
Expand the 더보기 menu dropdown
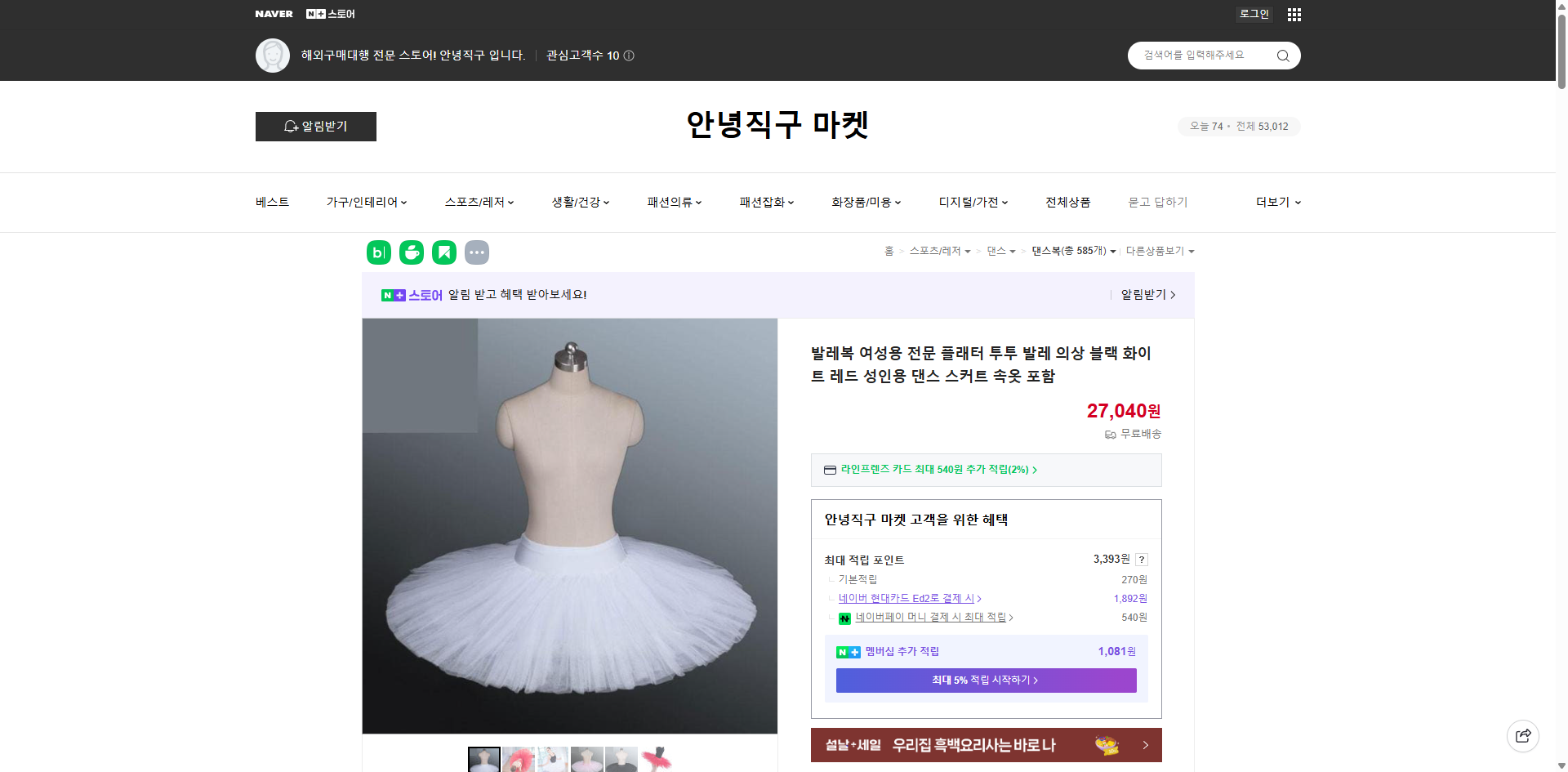(1276, 202)
